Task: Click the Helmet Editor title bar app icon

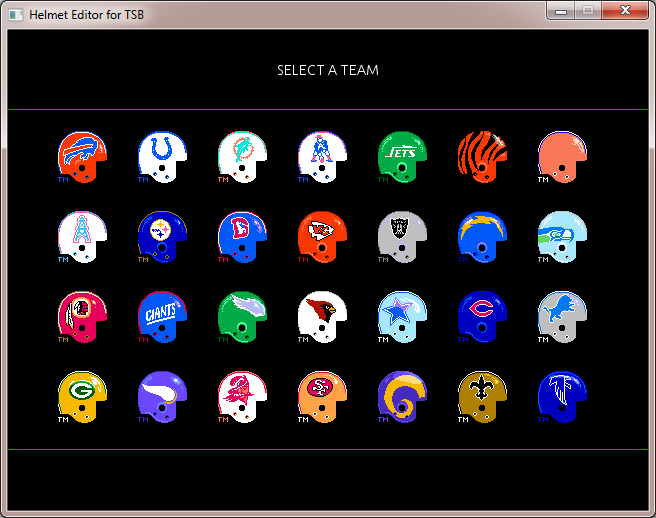Action: point(16,15)
